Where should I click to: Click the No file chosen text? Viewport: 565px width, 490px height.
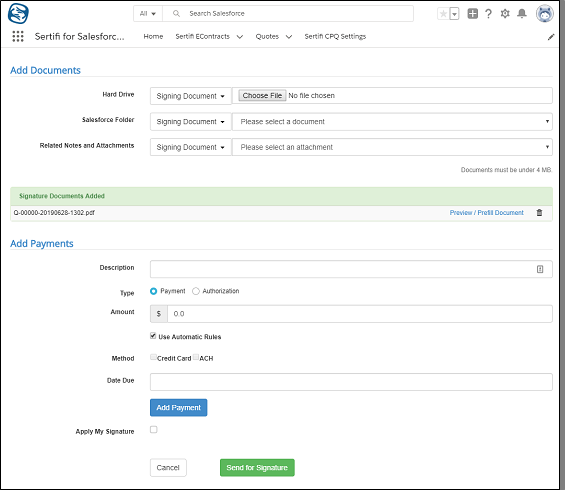tap(312, 95)
